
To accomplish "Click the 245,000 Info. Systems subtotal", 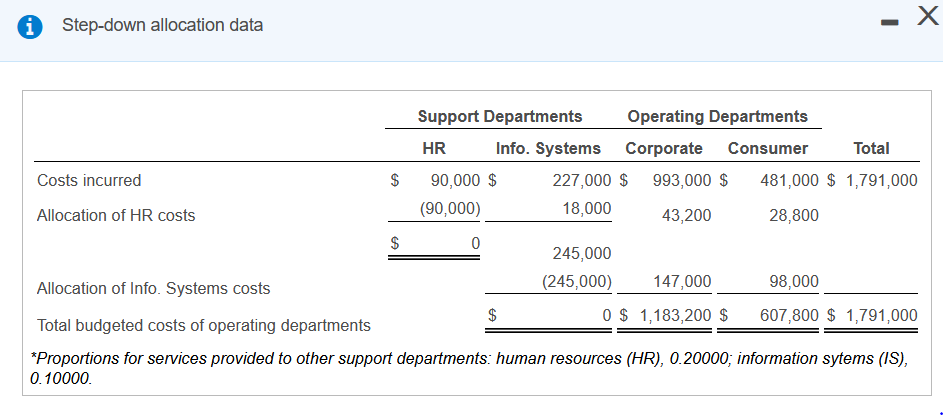I will click(582, 254).
